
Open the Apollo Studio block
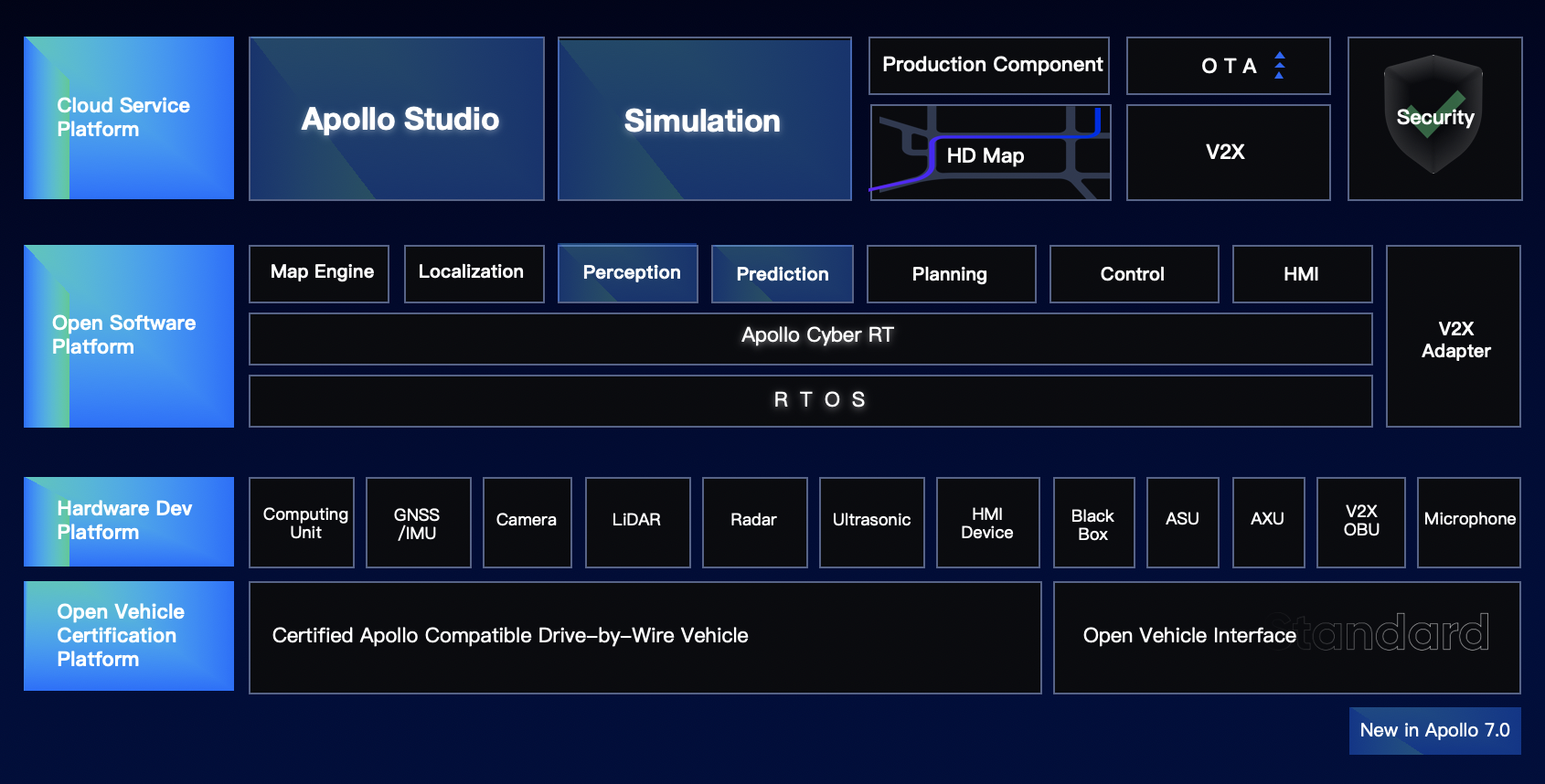397,119
